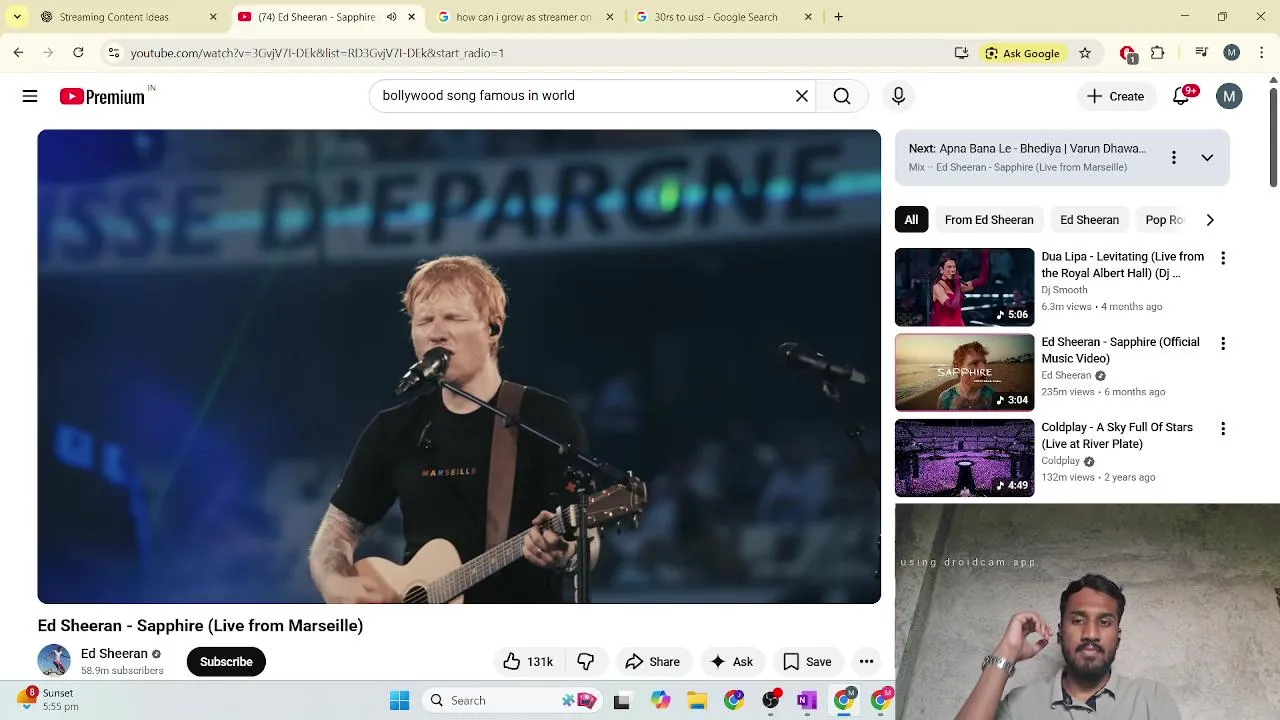Open more actions for the video
Screen dimensions: 1280x720
pos(866,661)
